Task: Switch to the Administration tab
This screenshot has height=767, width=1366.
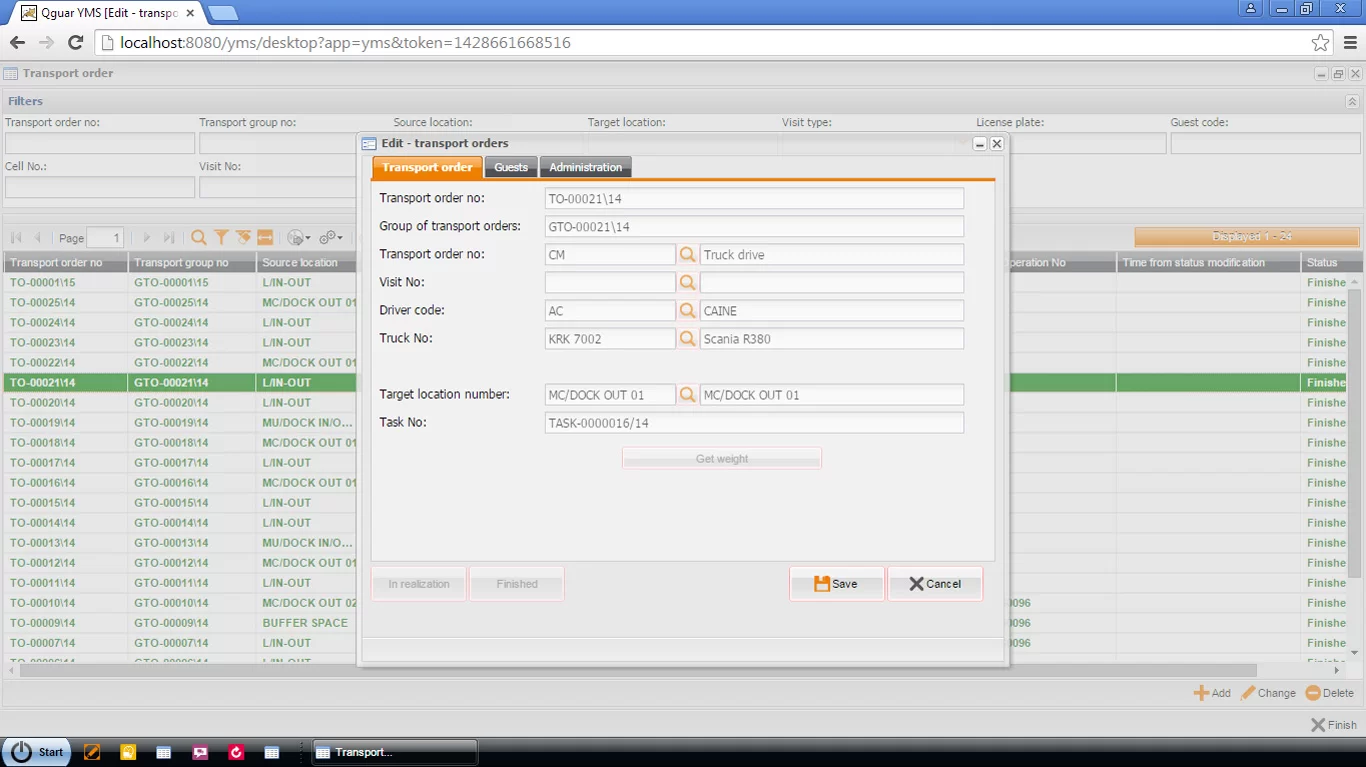Action: [x=585, y=167]
